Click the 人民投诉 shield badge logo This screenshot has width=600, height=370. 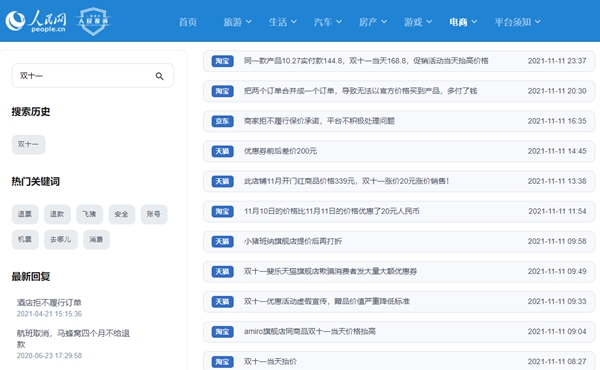pyautogui.click(x=93, y=21)
